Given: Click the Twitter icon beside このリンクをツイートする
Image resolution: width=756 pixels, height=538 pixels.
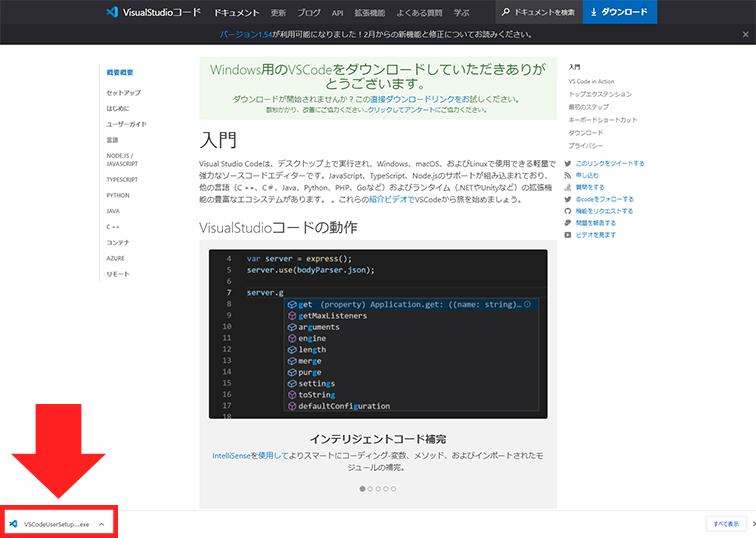Looking at the screenshot, I should point(567,163).
